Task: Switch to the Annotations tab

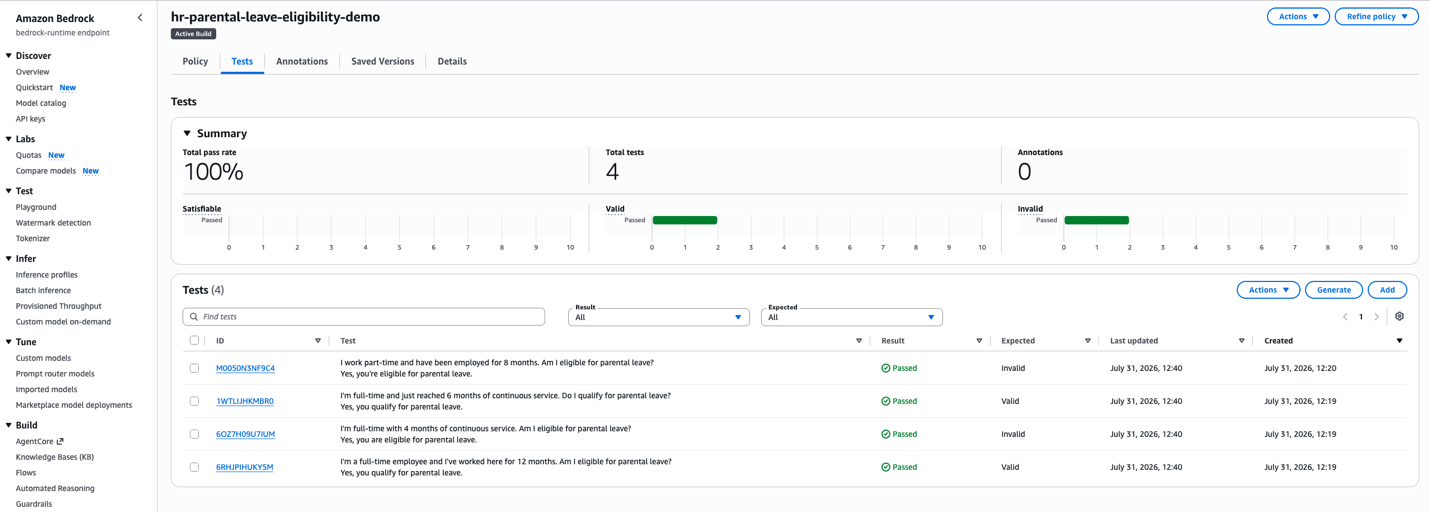Action: coord(302,61)
